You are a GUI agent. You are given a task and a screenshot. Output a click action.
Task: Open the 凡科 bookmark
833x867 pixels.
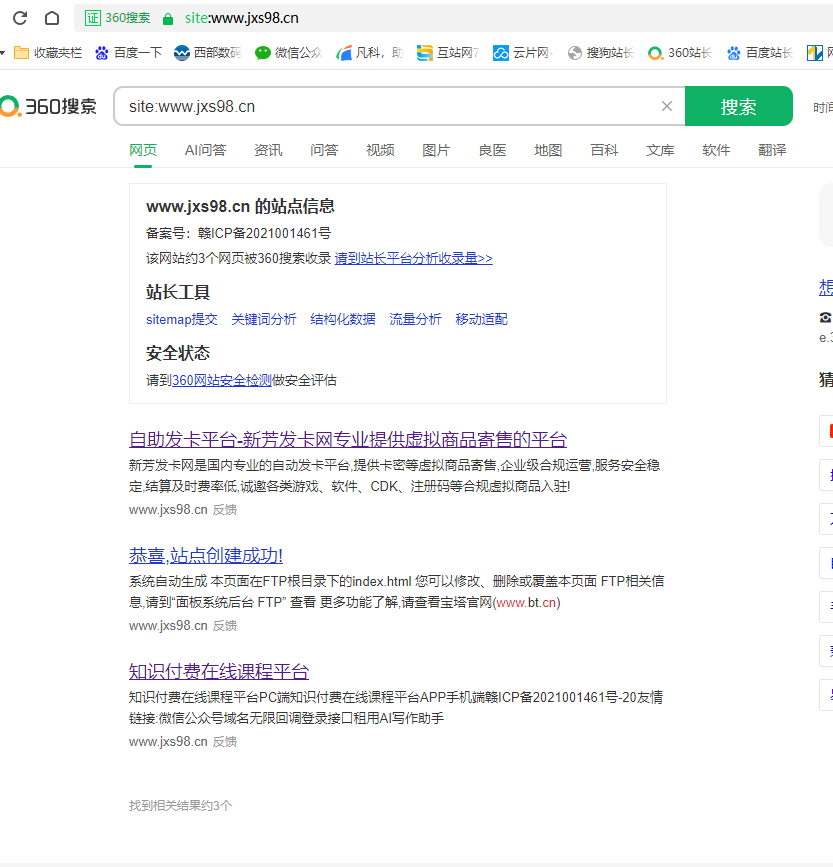369,53
